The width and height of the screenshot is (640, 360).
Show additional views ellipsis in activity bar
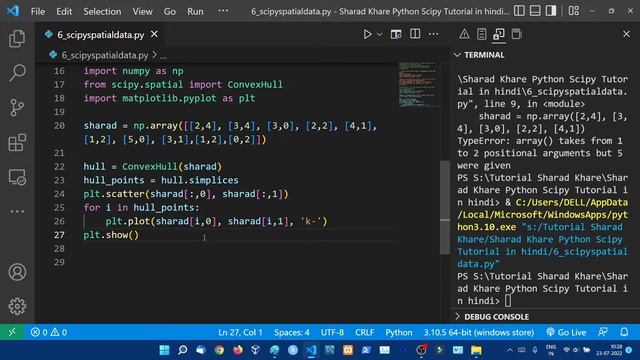(17, 211)
